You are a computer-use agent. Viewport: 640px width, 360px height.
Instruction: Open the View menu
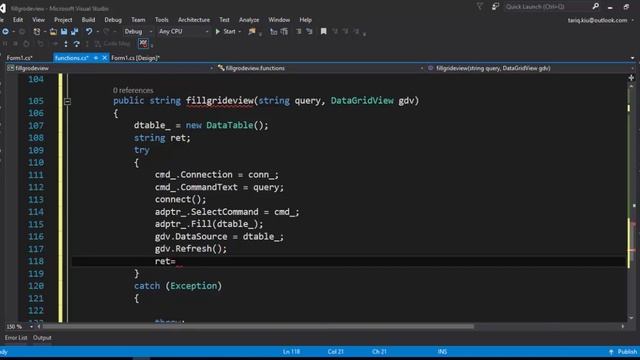[x=38, y=20]
